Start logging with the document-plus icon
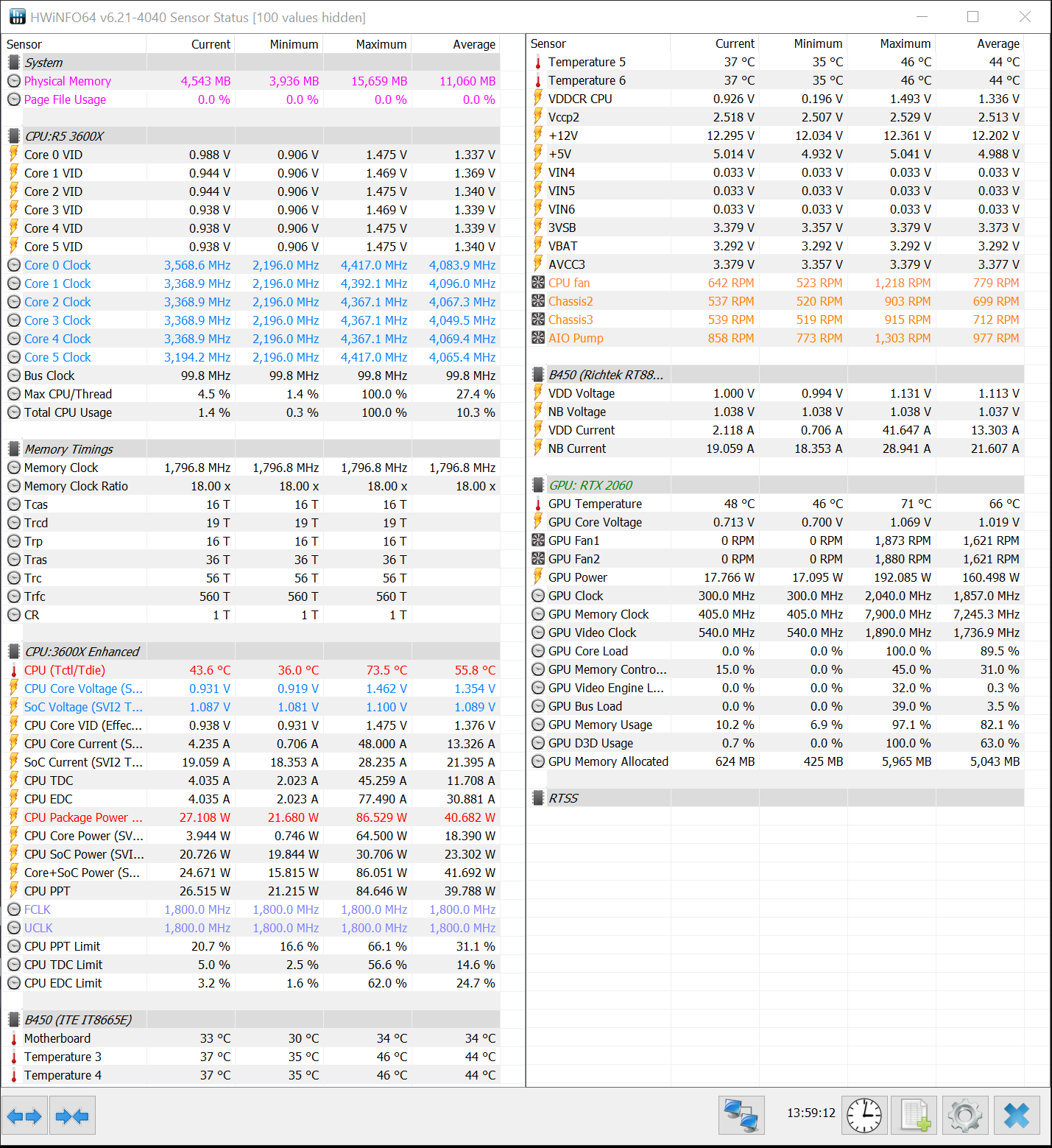1052x1148 pixels. tap(914, 1116)
